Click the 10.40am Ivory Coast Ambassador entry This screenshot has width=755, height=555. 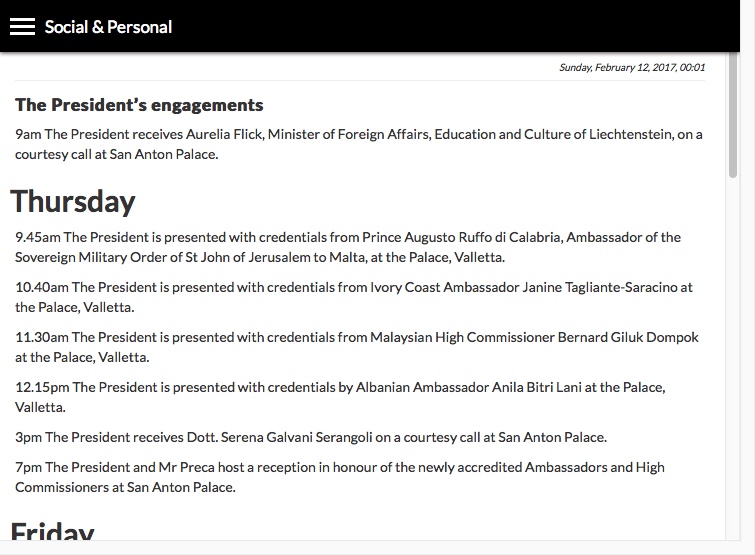[x=354, y=297]
